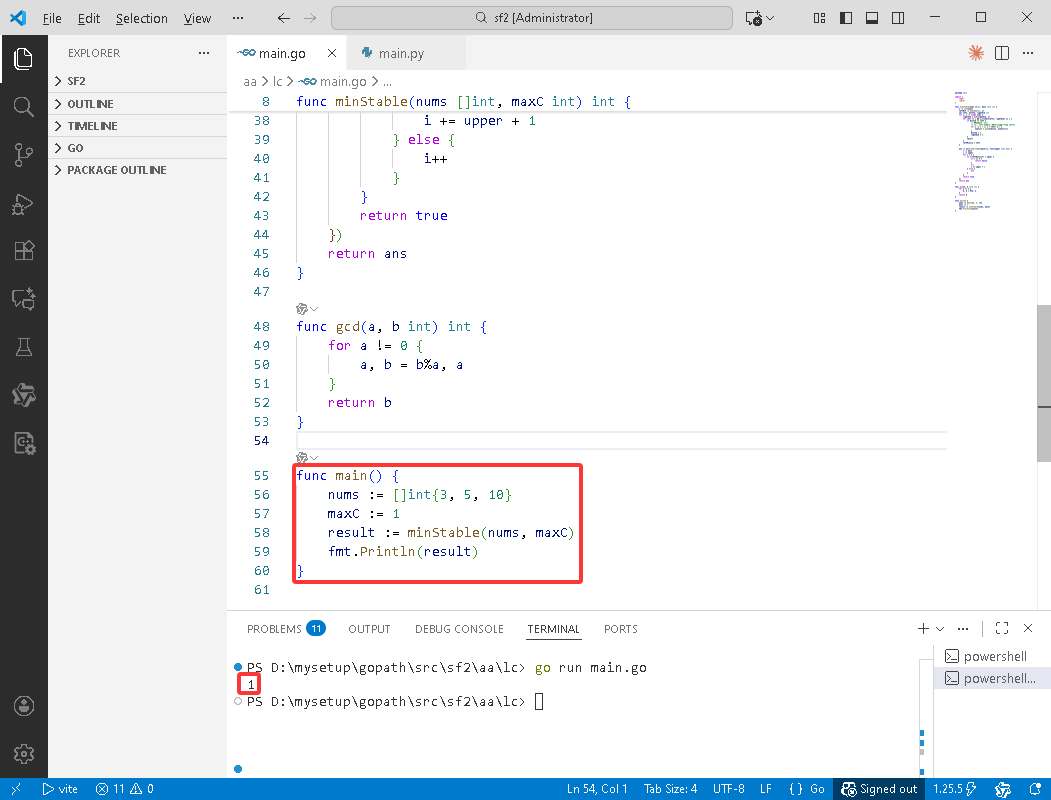Expand the SF2 folder section

137,81
